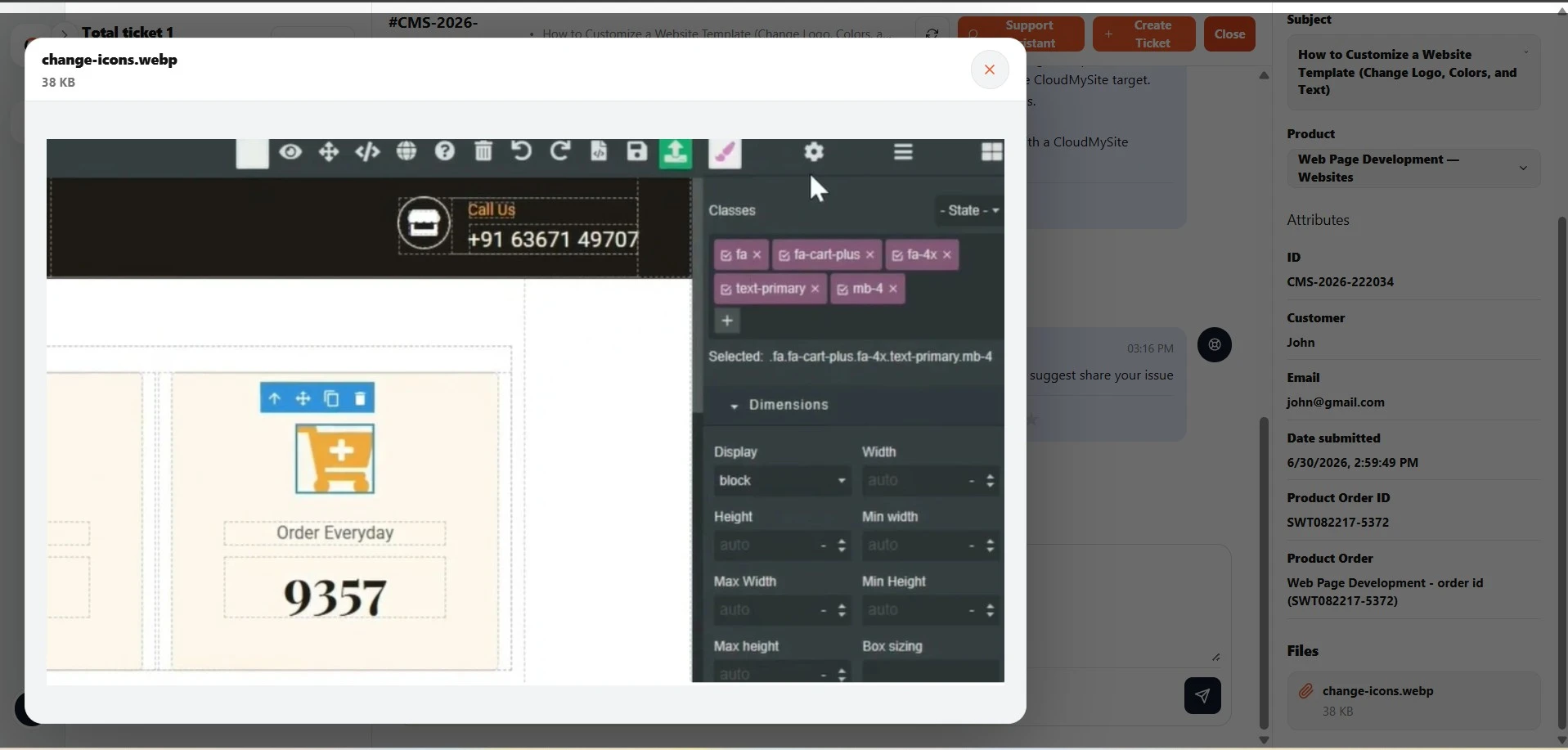
Task: Toggle the fa-cart-plus class checkbox
Action: point(784,256)
